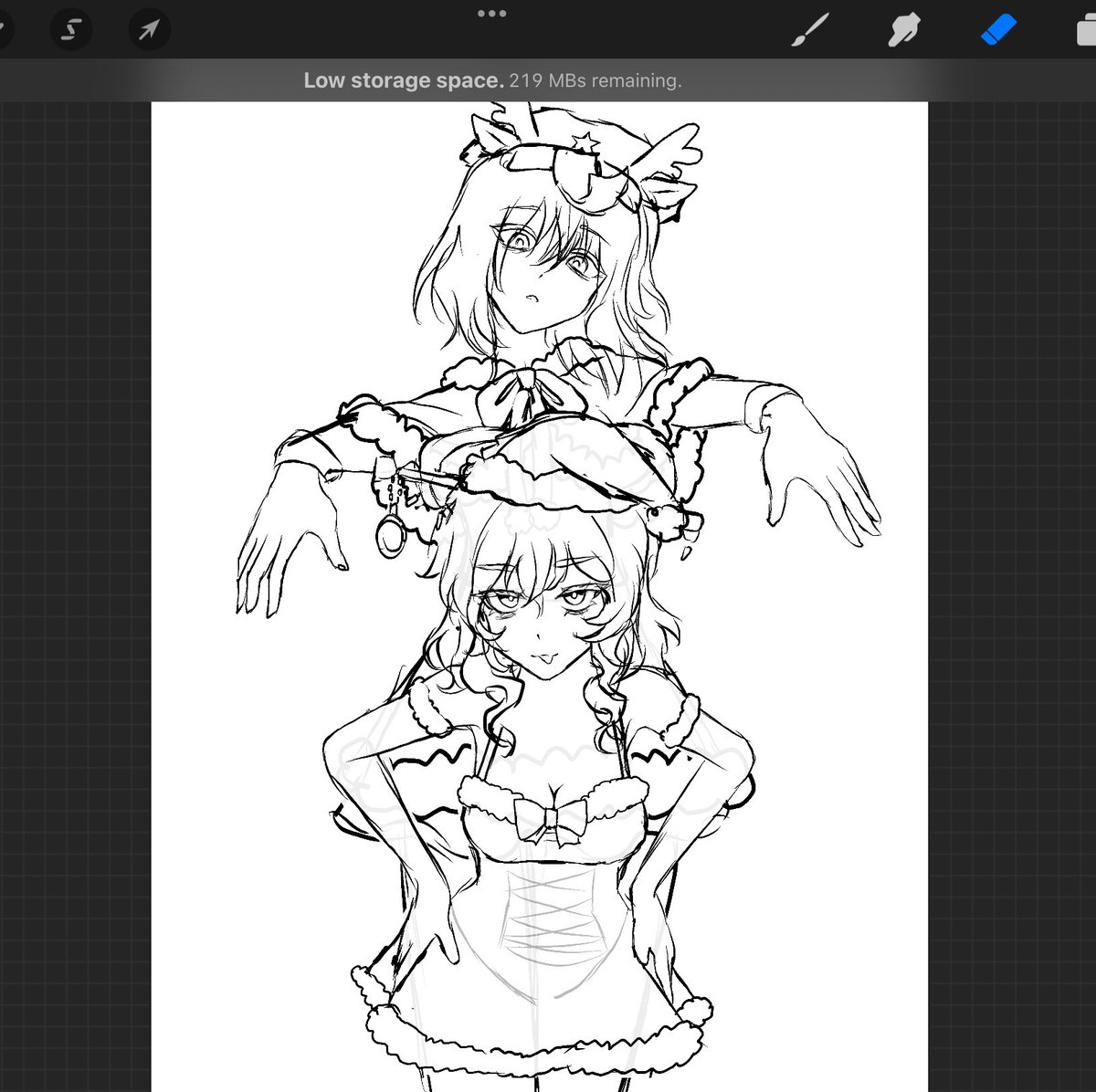Image resolution: width=1096 pixels, height=1092 pixels.
Task: Select the Eraser tool
Action: point(997,29)
